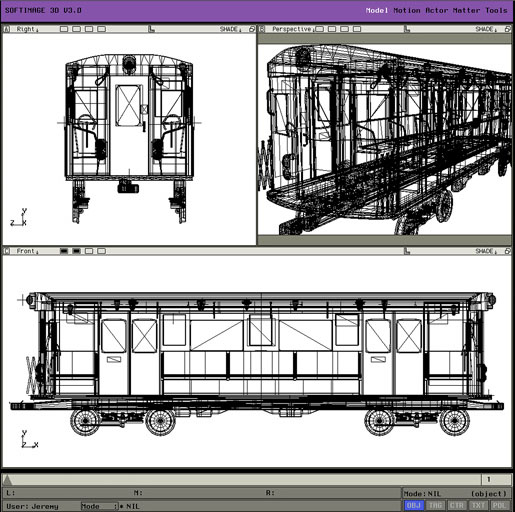Open the Perspective view type dropdown
515x512 pixels.
coord(293,29)
